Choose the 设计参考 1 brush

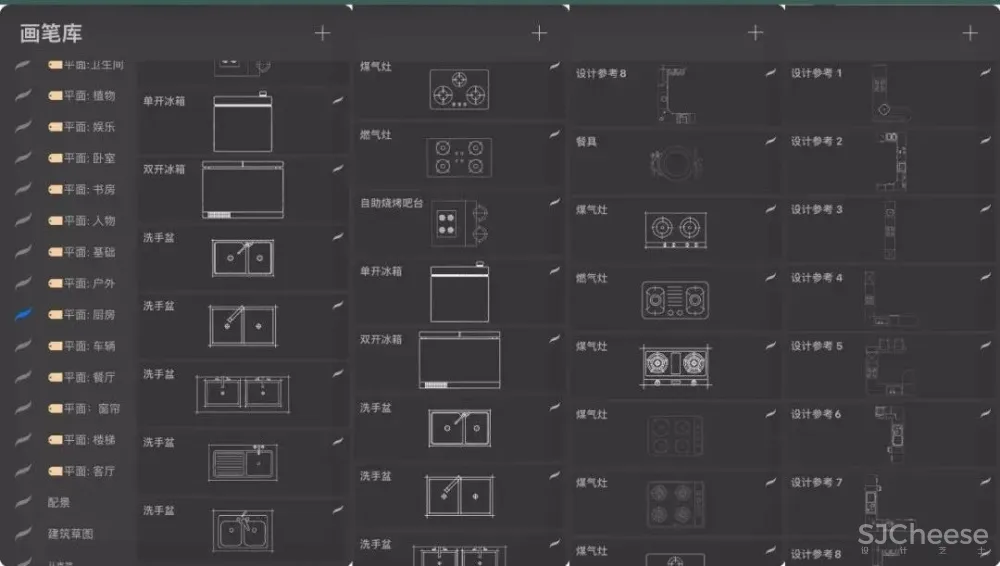point(880,92)
